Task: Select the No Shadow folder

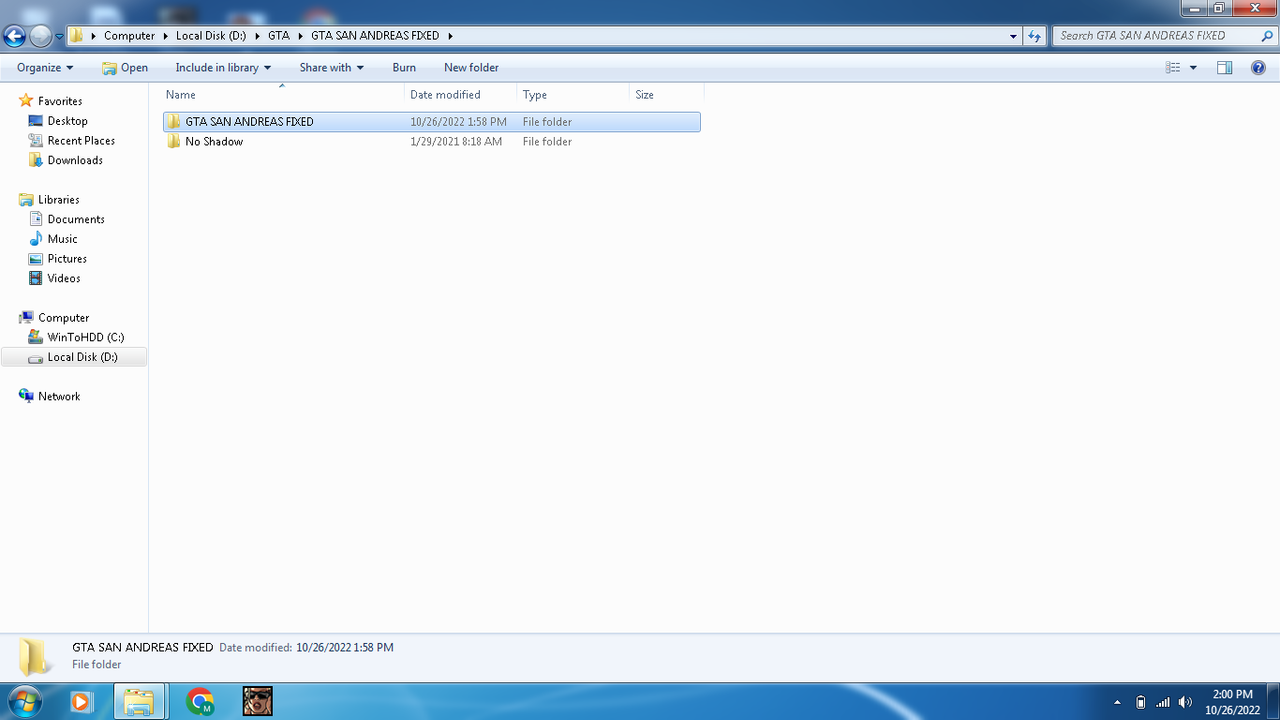Action: point(432,142)
